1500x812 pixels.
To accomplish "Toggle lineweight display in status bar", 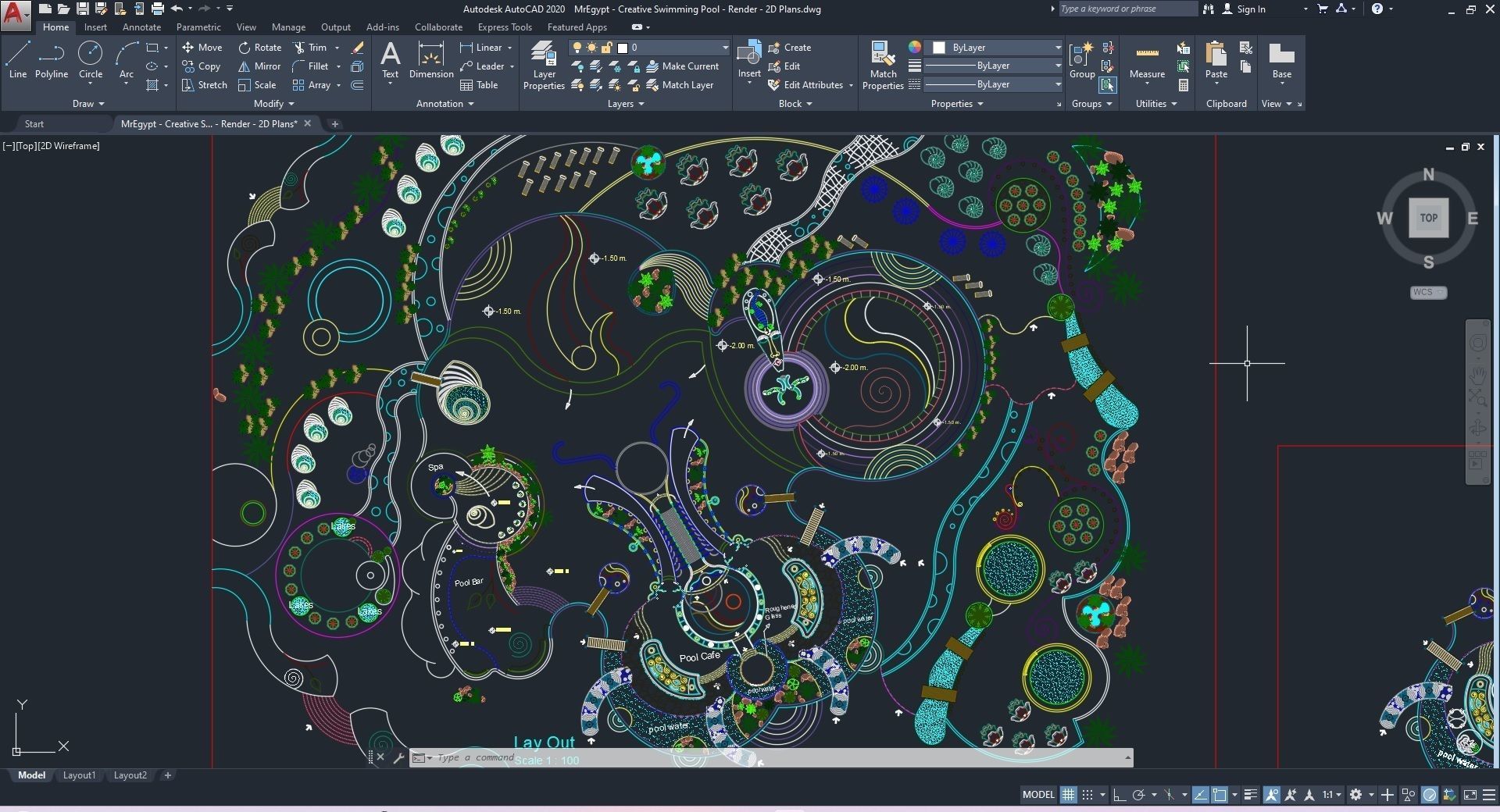I will [1251, 795].
